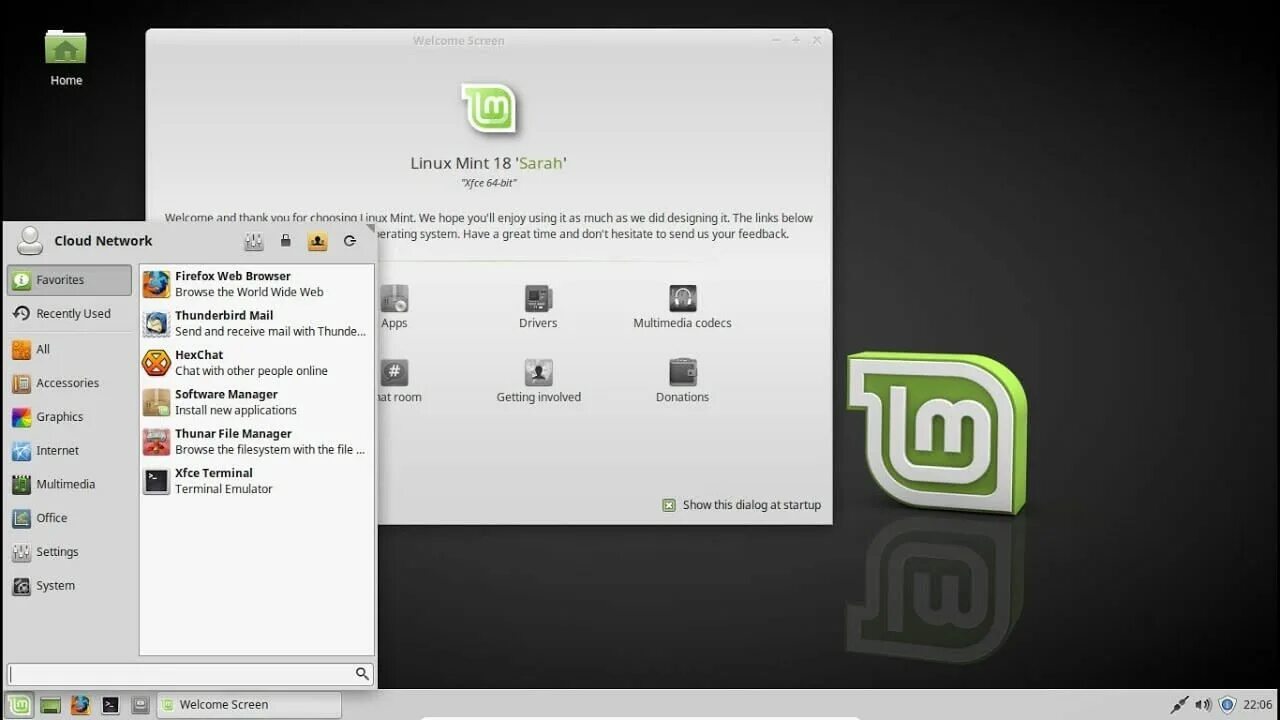The width and height of the screenshot is (1280, 720).
Task: Open Multimedia codecs in Welcome Screen
Action: (x=682, y=307)
